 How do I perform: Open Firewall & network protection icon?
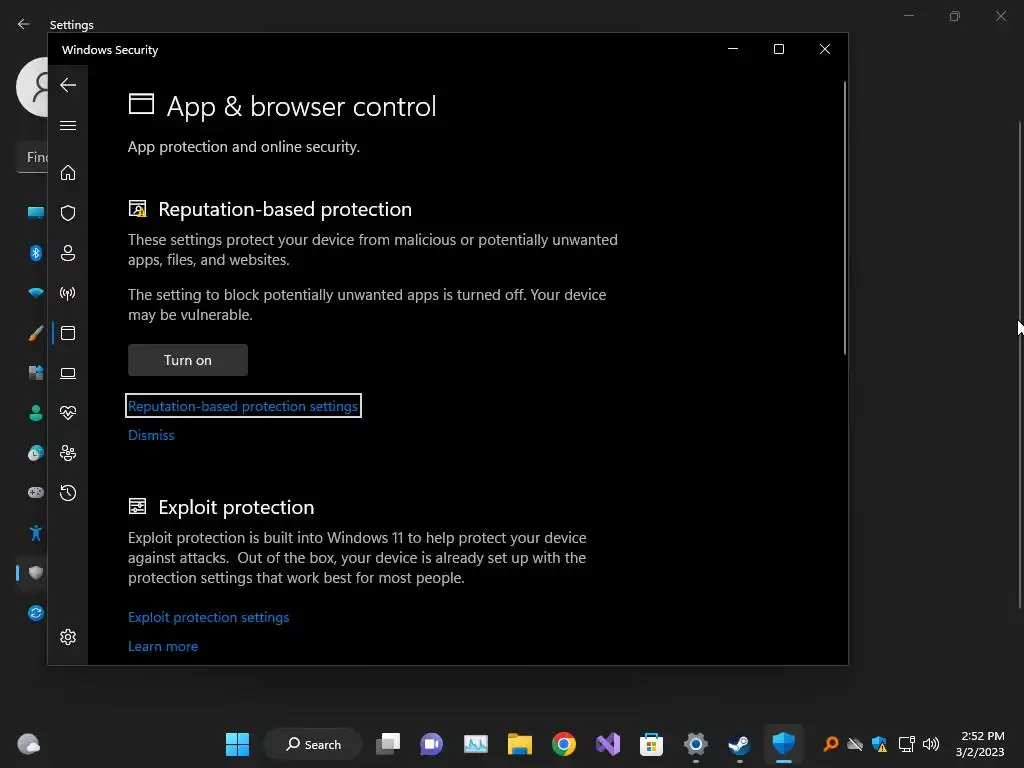click(68, 293)
